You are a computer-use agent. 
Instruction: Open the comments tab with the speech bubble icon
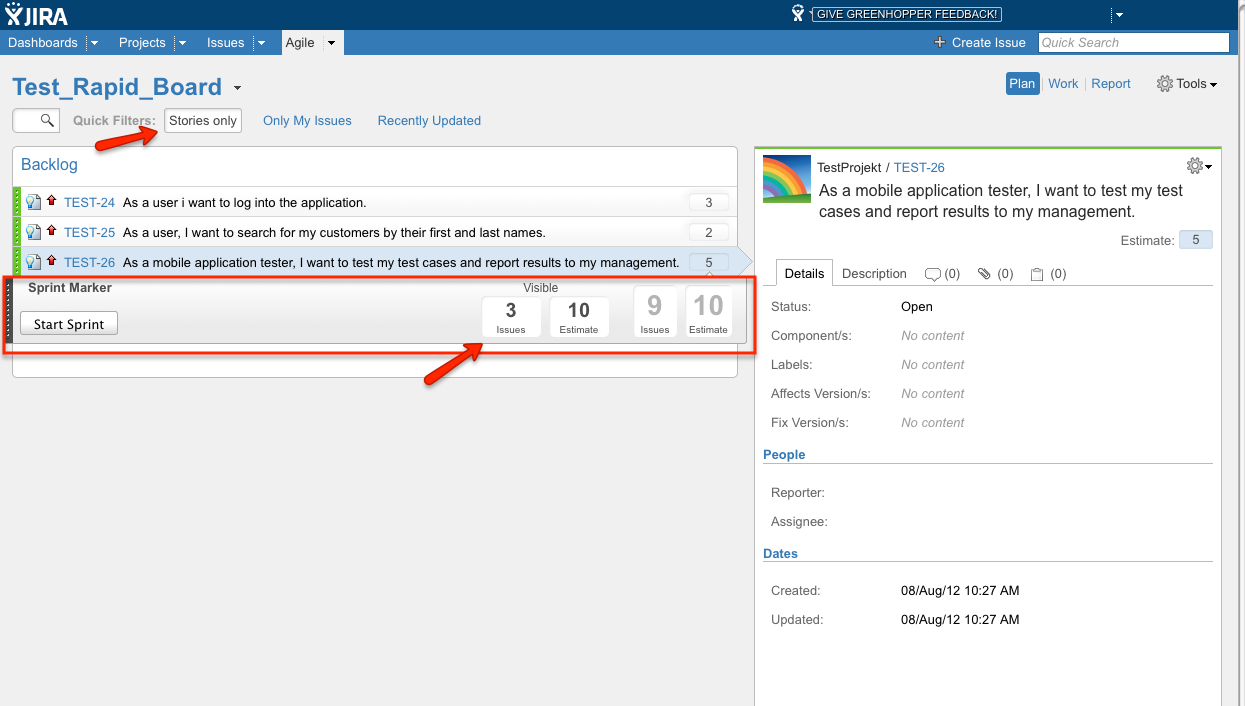click(x=942, y=273)
